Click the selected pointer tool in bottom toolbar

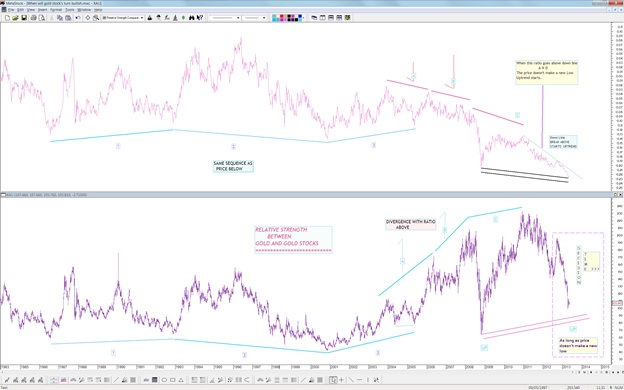[x=333, y=380]
